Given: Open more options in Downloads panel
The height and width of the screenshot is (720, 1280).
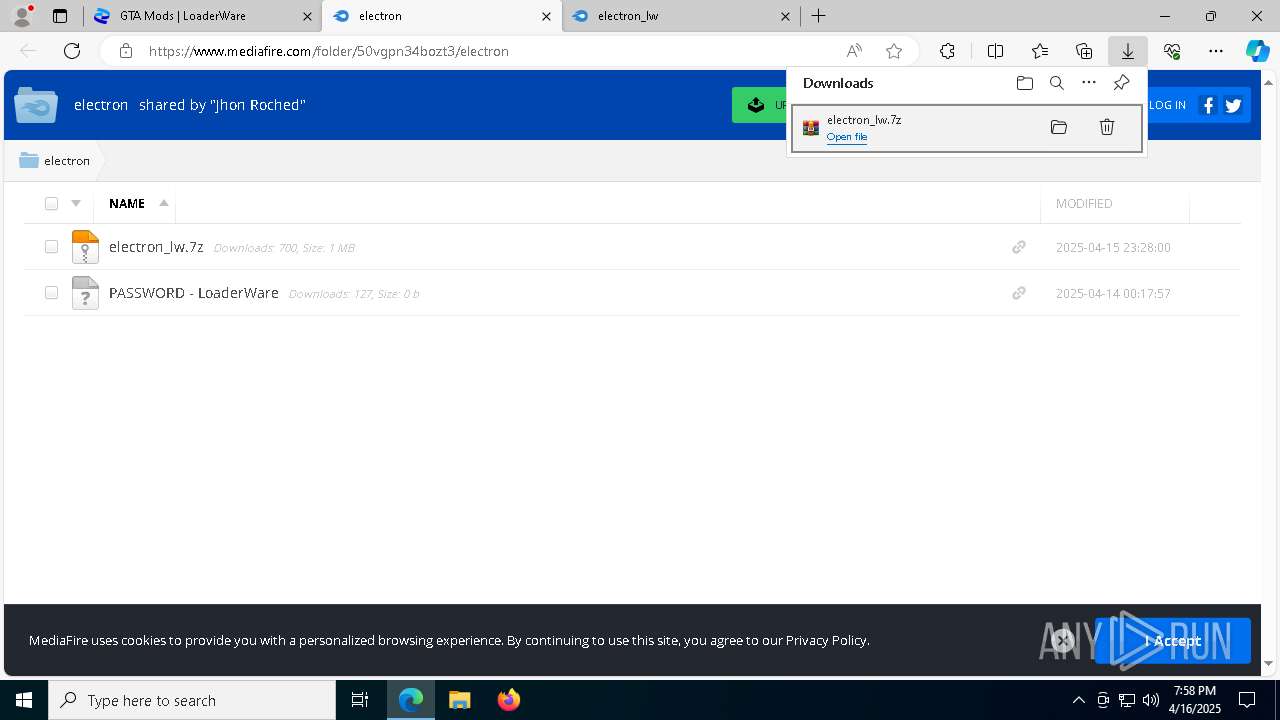Looking at the screenshot, I should 1089,83.
